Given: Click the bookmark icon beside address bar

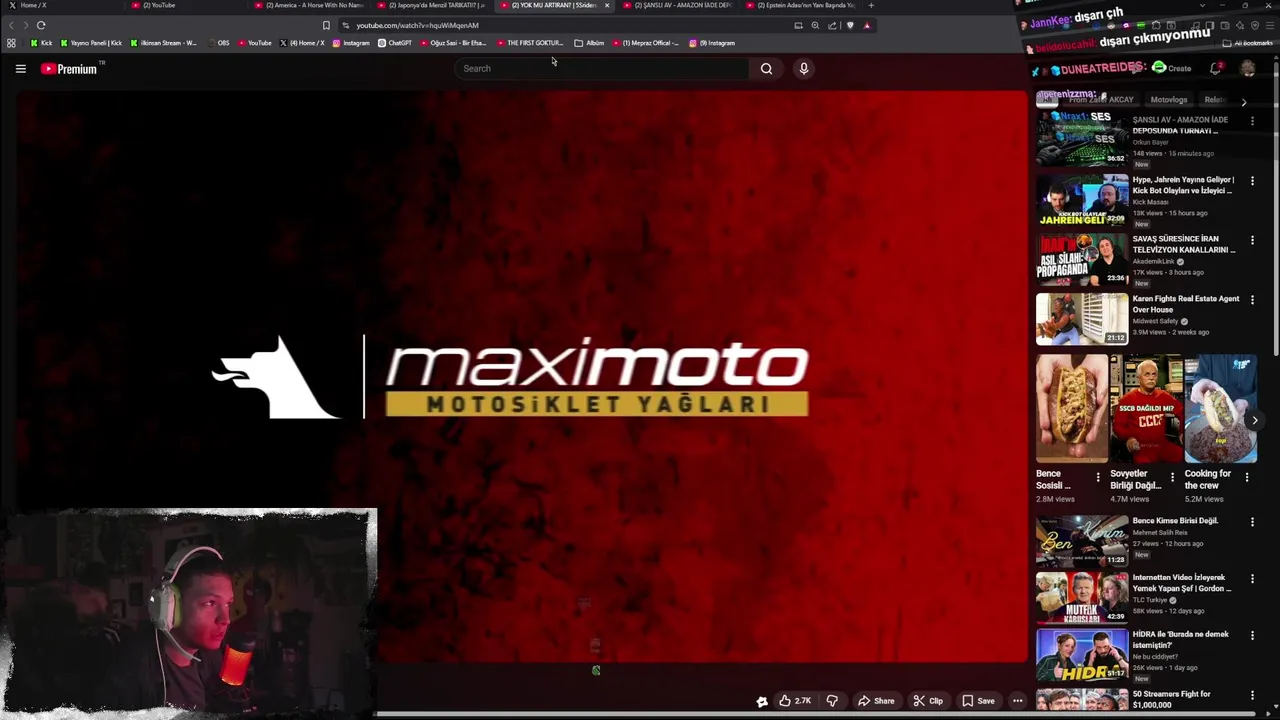Looking at the screenshot, I should coord(326,25).
